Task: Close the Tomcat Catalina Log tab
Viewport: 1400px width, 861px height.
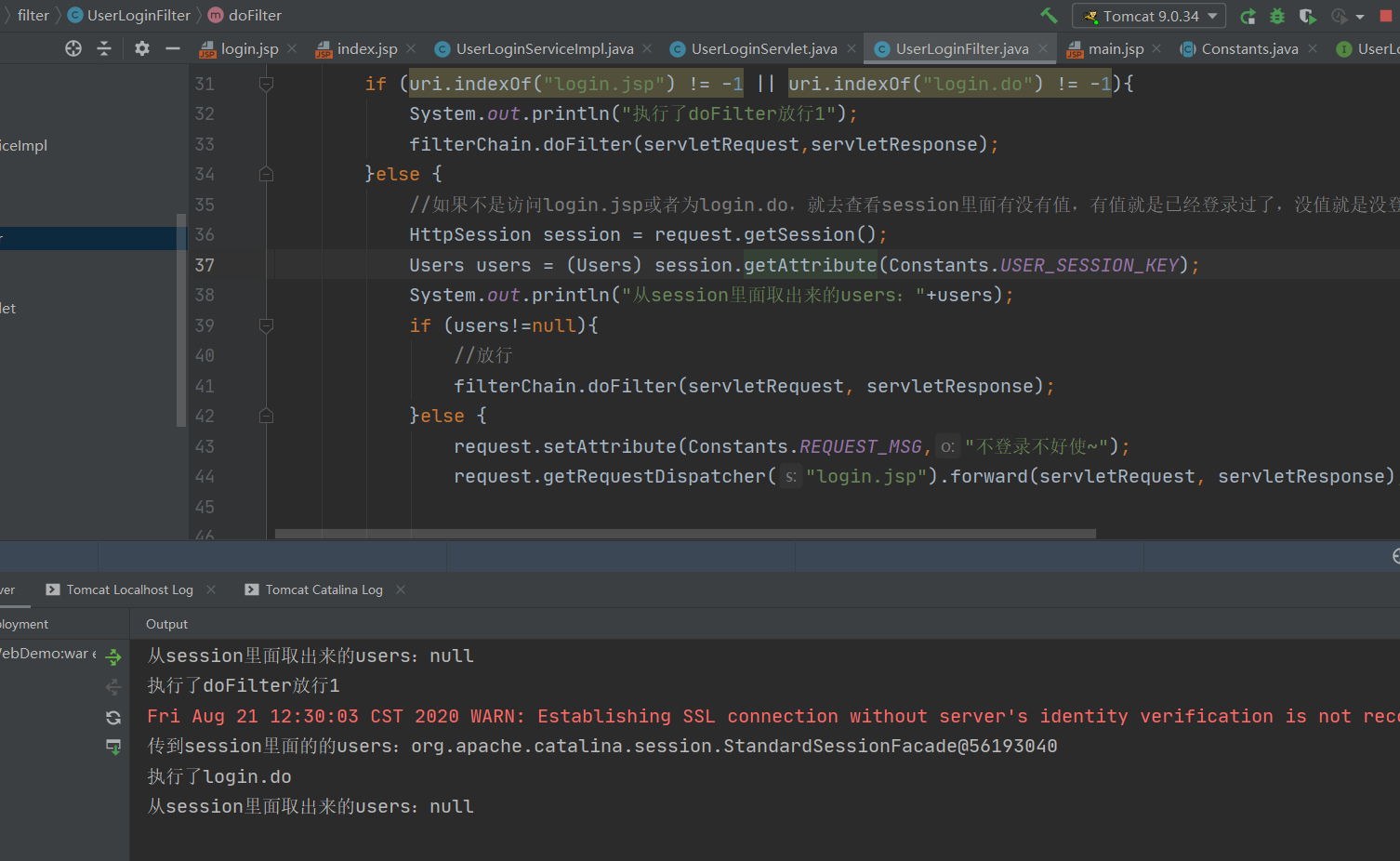Action: (401, 589)
